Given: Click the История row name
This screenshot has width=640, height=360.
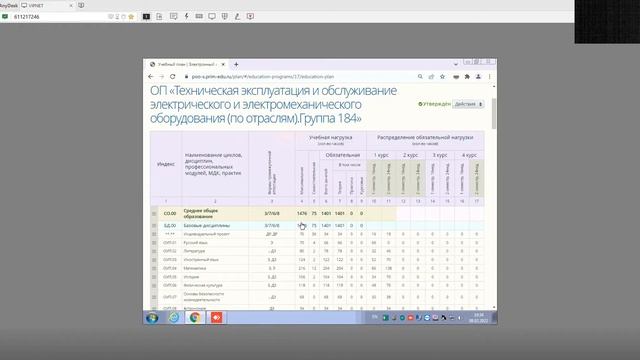Looking at the screenshot, I should pos(191,277).
